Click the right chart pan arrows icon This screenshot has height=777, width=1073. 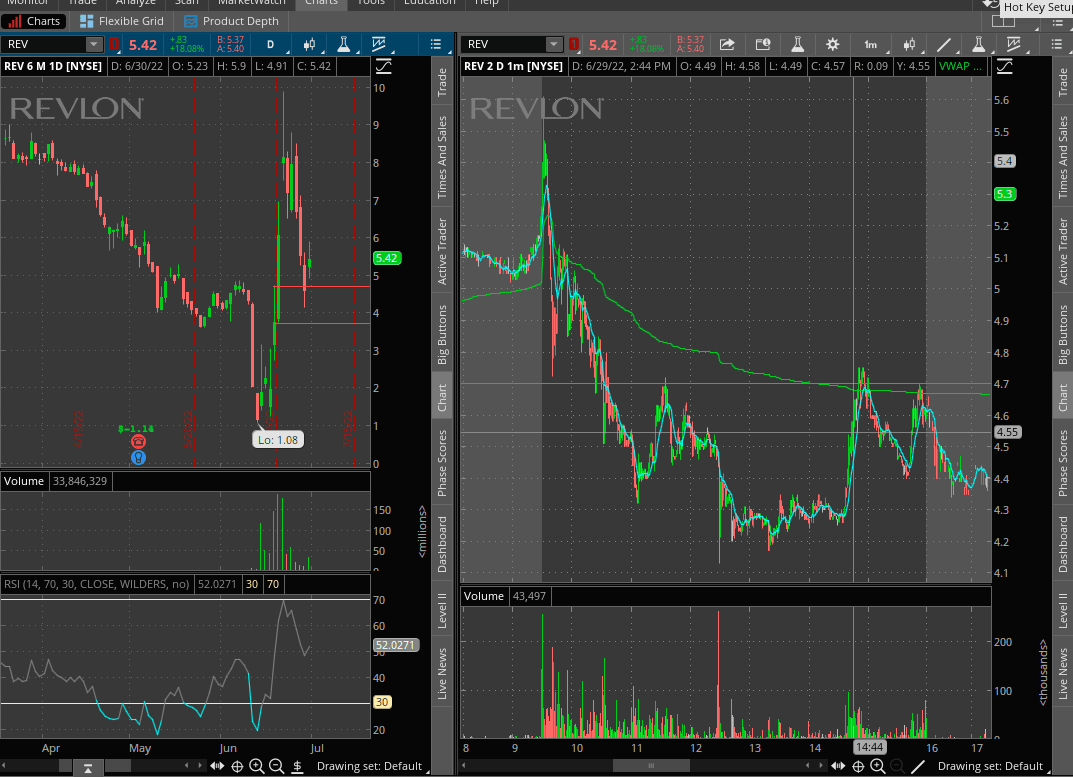838,766
